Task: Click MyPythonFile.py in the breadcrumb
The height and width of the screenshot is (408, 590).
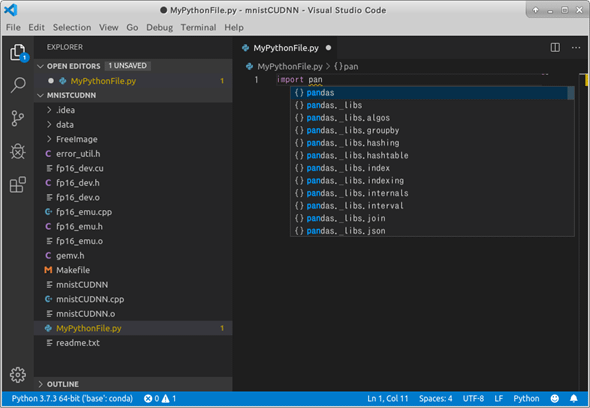Action: coord(289,67)
